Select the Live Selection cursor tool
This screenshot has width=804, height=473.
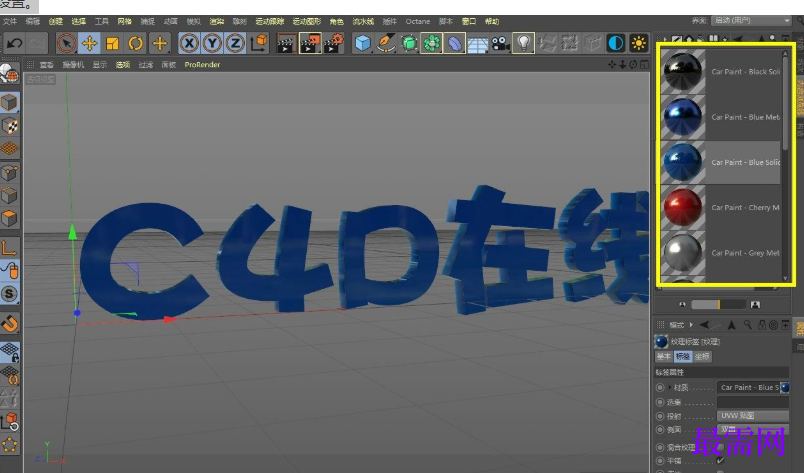(66, 43)
